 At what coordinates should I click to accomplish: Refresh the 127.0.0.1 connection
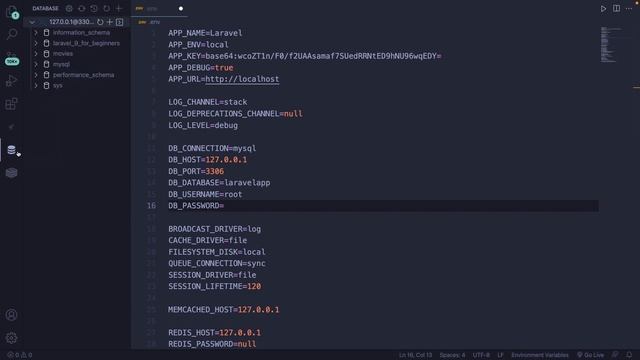pyautogui.click(x=100, y=22)
